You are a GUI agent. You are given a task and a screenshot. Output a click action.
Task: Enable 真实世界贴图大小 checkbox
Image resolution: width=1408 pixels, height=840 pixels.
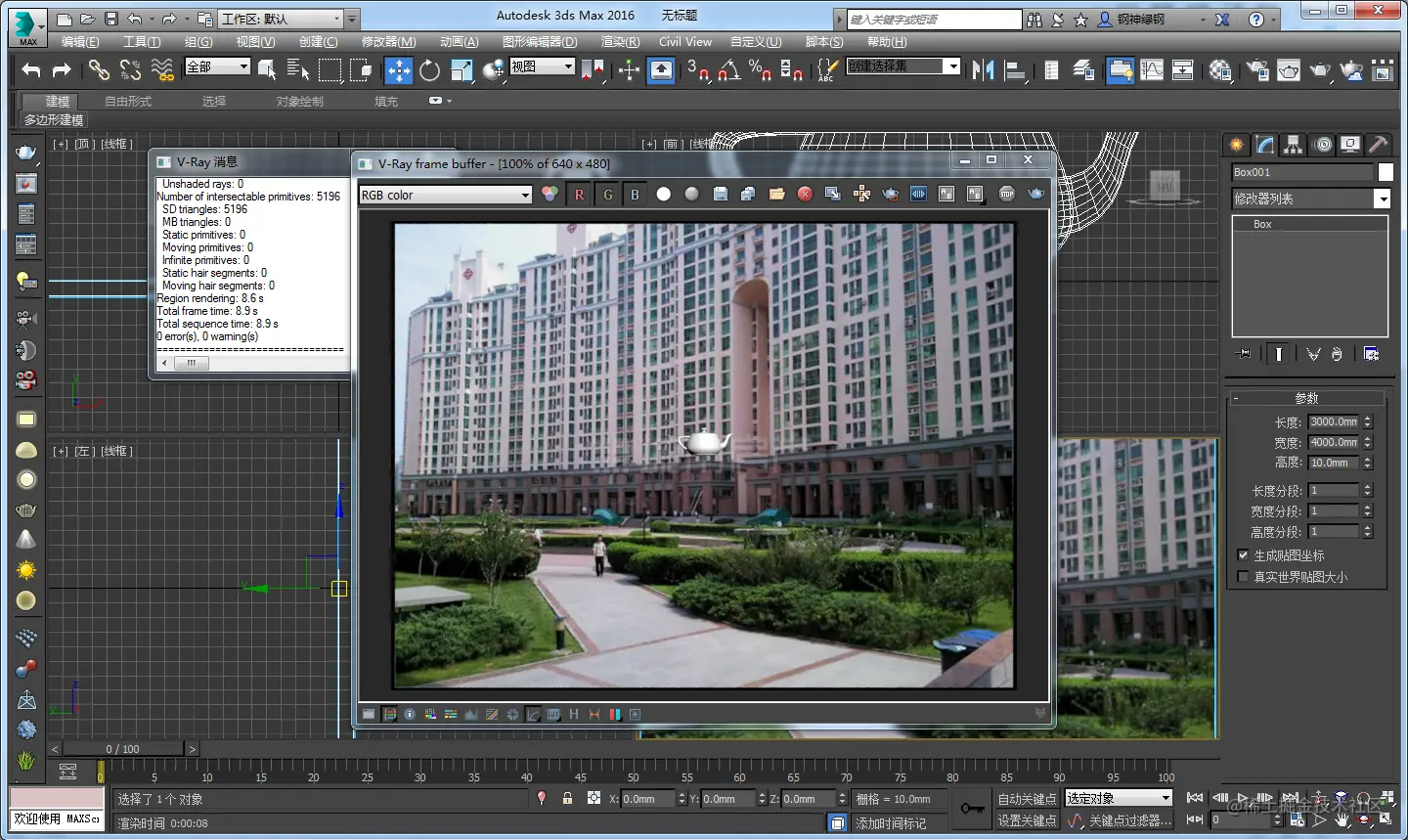tap(1243, 577)
